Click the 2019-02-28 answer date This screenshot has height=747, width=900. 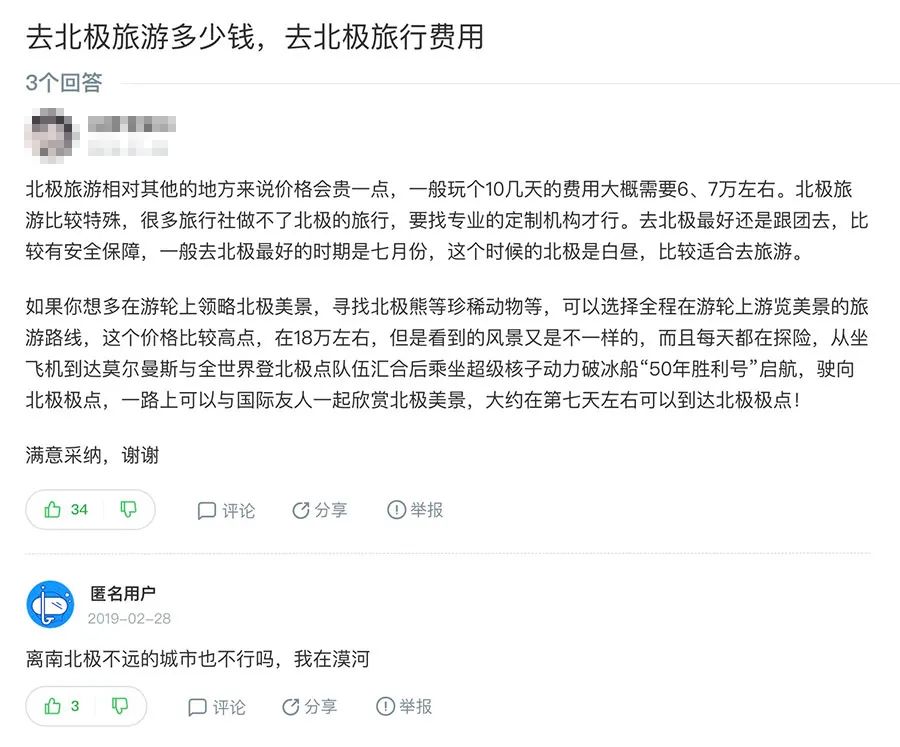click(129, 618)
